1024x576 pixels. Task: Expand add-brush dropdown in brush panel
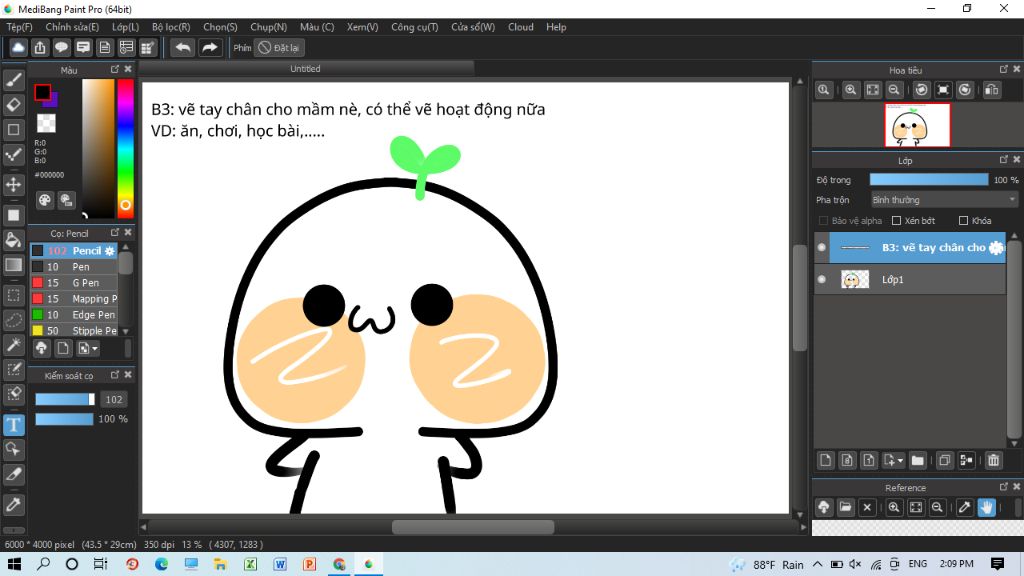pos(95,349)
